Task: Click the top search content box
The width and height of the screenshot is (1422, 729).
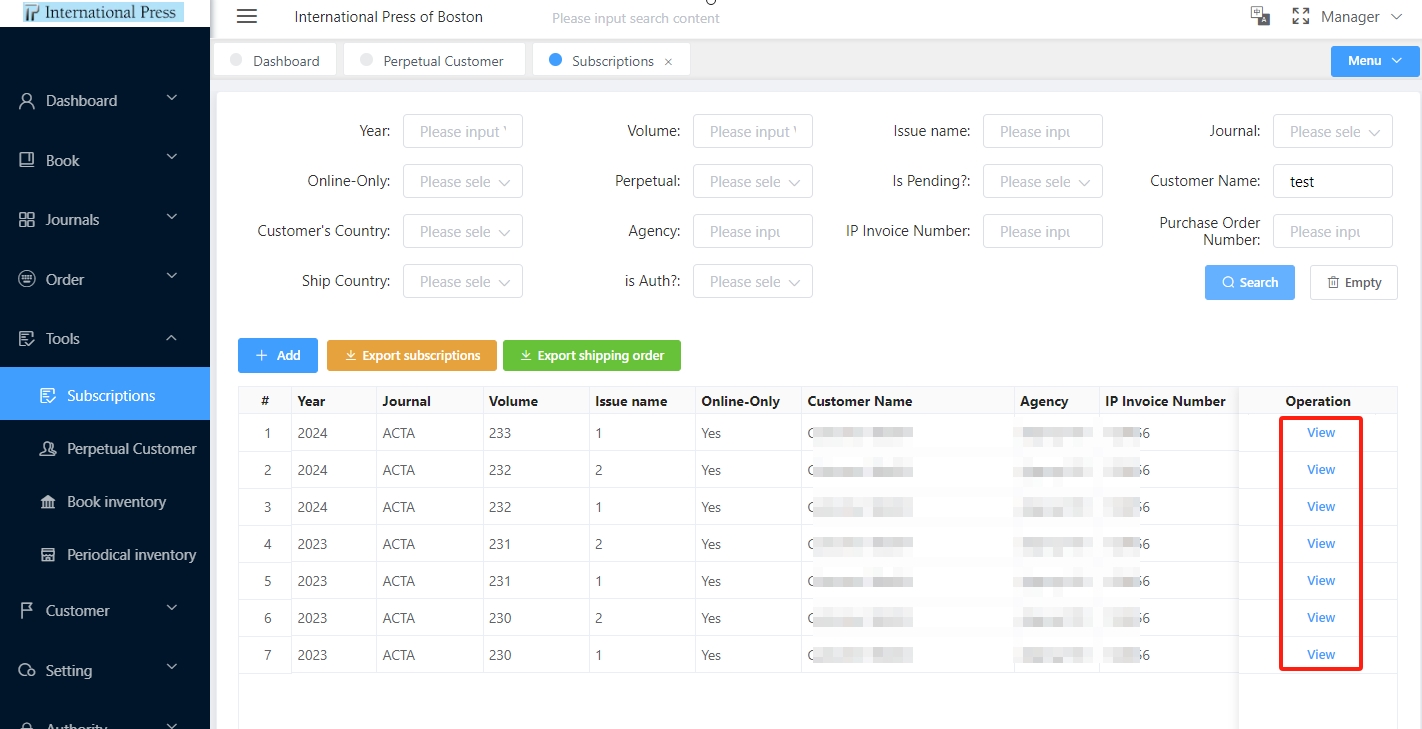Action: [x=636, y=18]
